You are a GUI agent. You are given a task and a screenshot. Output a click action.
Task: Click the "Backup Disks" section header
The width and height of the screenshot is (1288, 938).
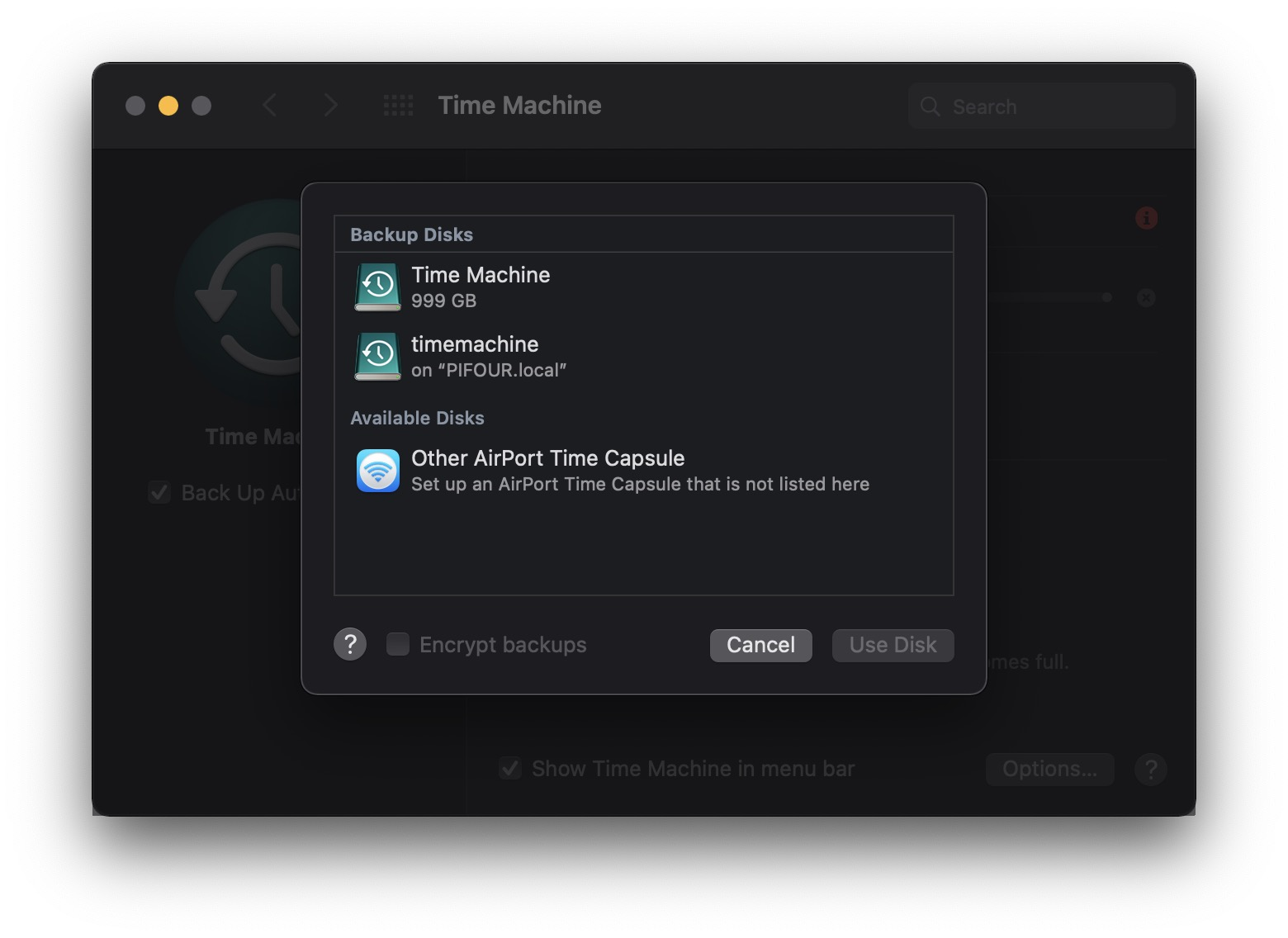pos(411,234)
